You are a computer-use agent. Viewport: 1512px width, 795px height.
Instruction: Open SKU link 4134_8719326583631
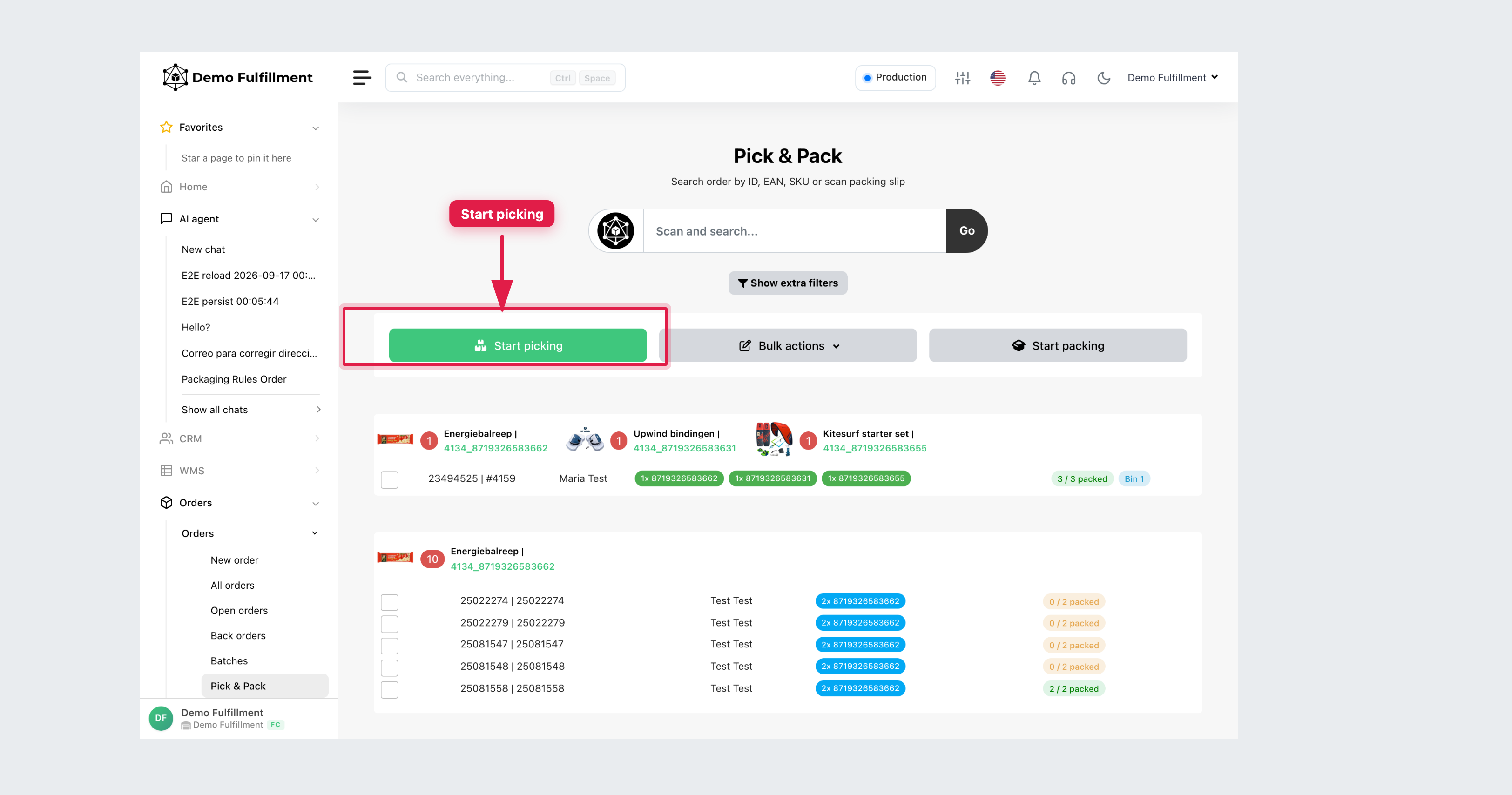(684, 448)
